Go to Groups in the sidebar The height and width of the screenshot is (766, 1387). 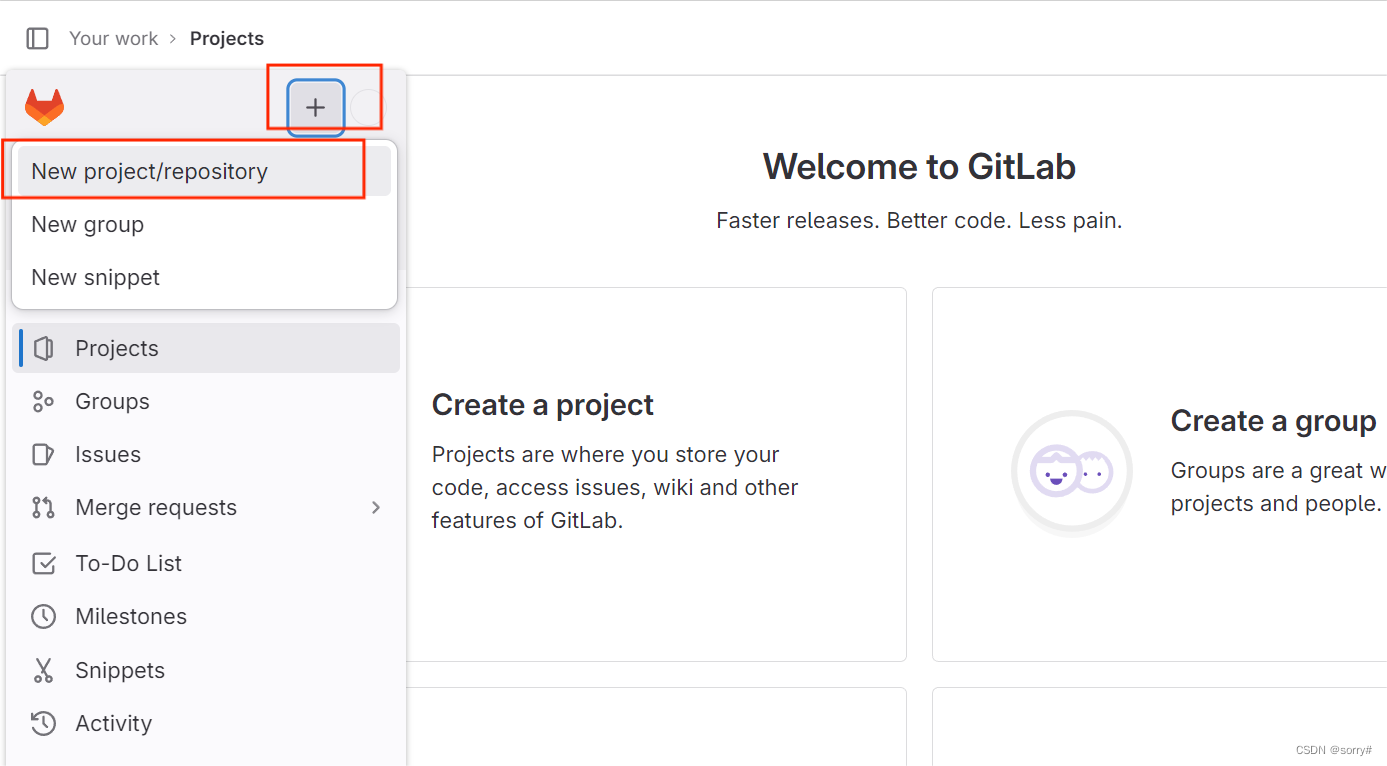point(206,401)
